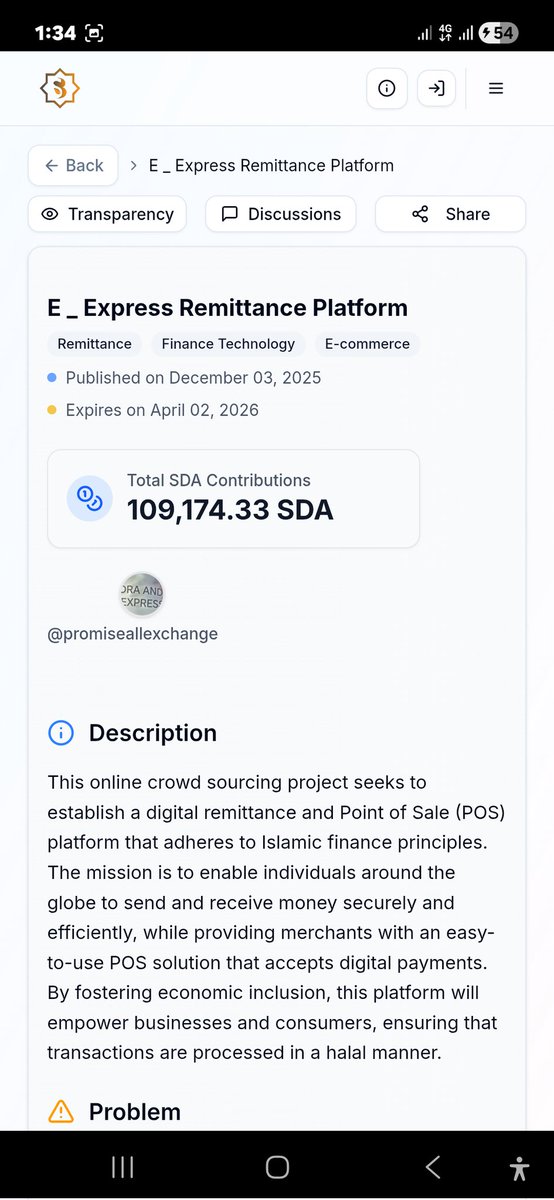This screenshot has height=1200, width=554.
Task: Tap the accessibility figure icon
Action: [519, 1168]
